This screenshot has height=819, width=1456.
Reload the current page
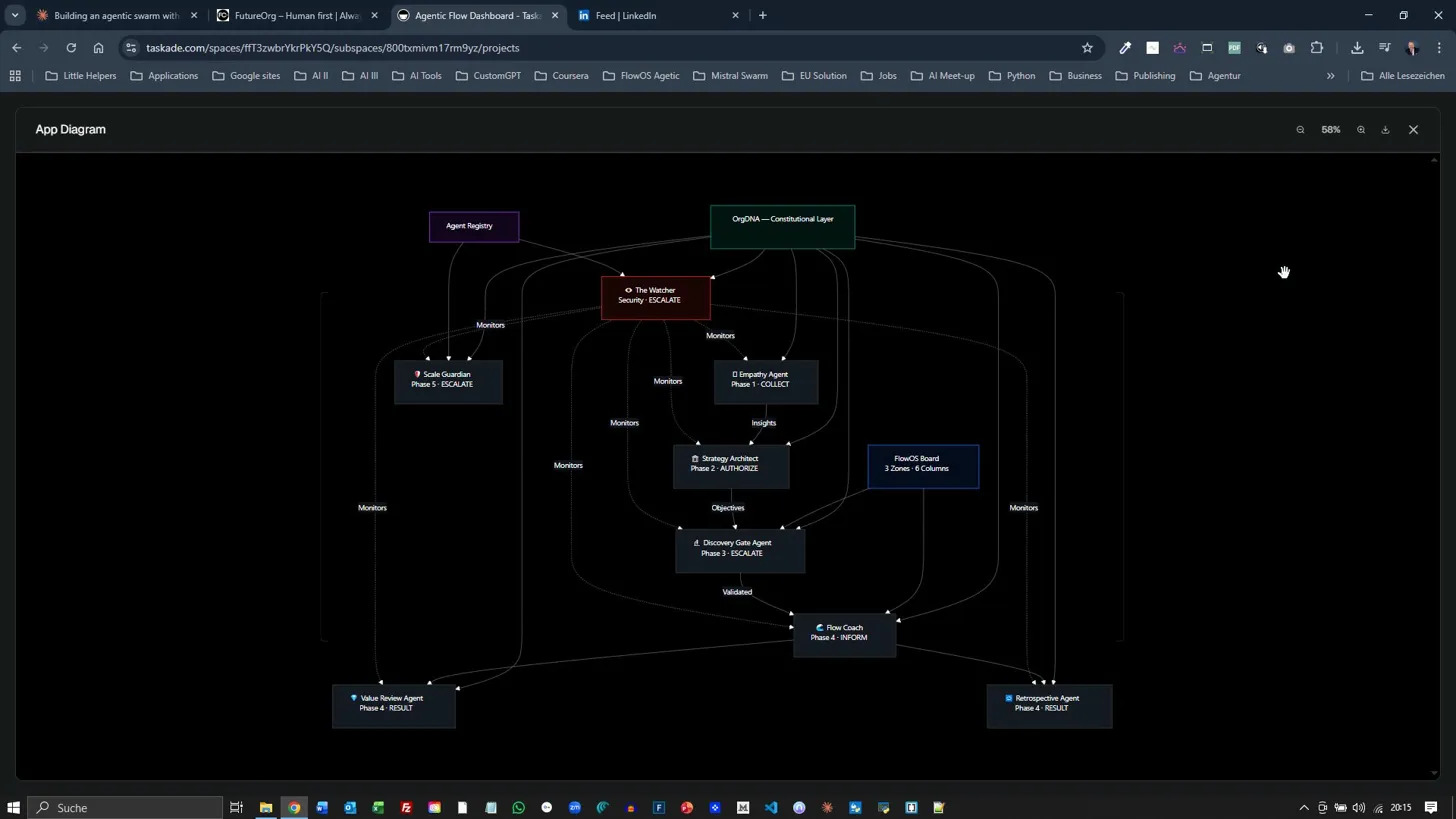71,48
